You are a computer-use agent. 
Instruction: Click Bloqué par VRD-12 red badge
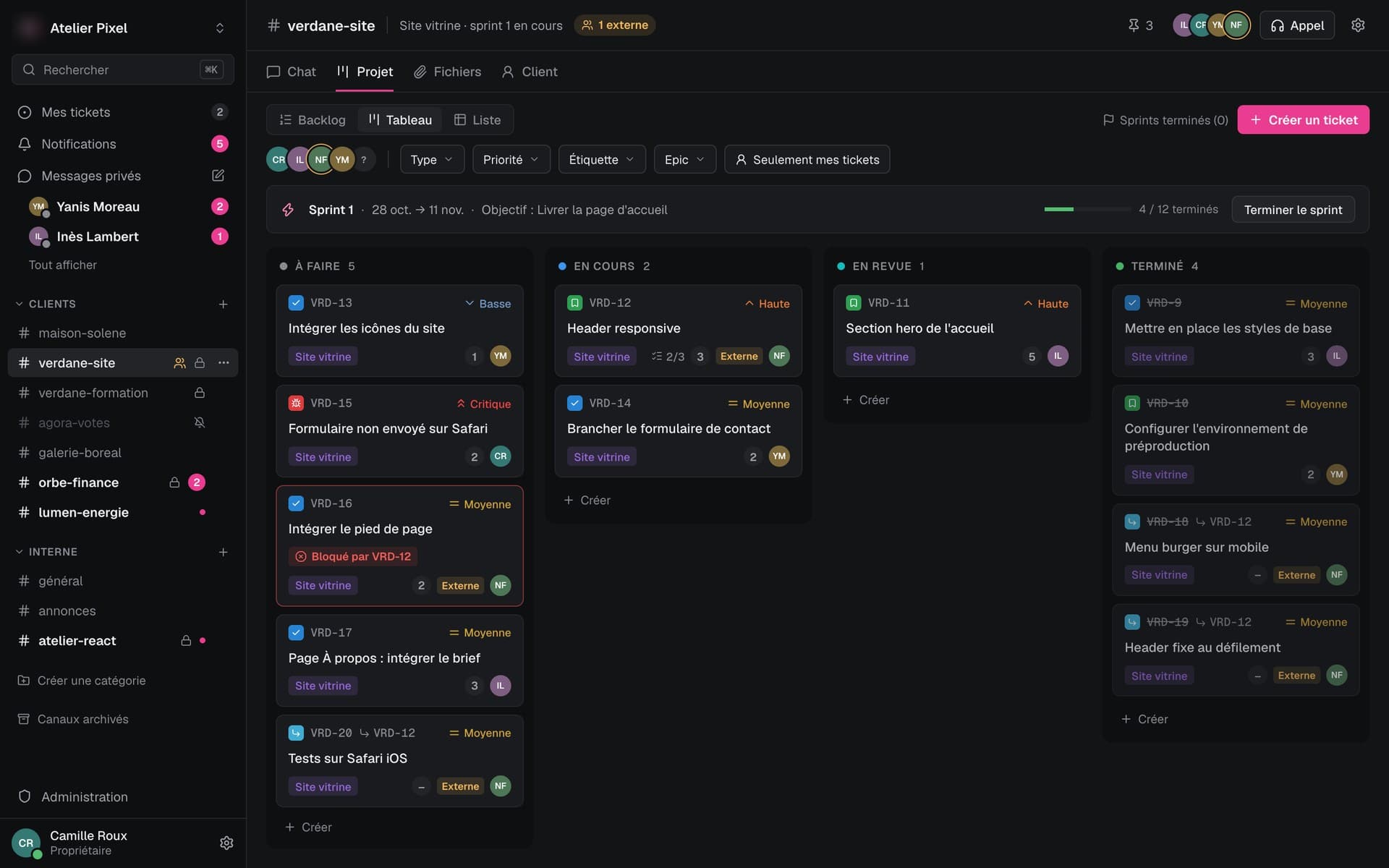(353, 556)
